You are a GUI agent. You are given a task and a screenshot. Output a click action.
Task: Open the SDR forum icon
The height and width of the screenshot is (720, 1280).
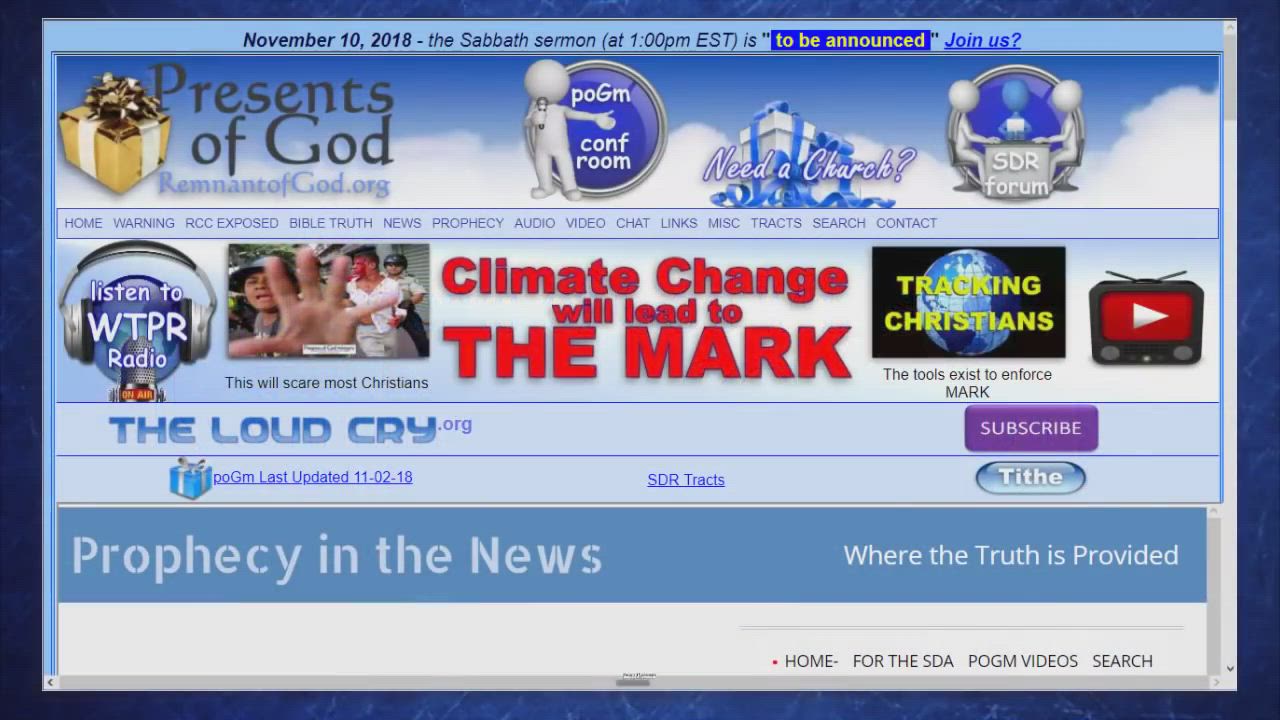point(1015,133)
